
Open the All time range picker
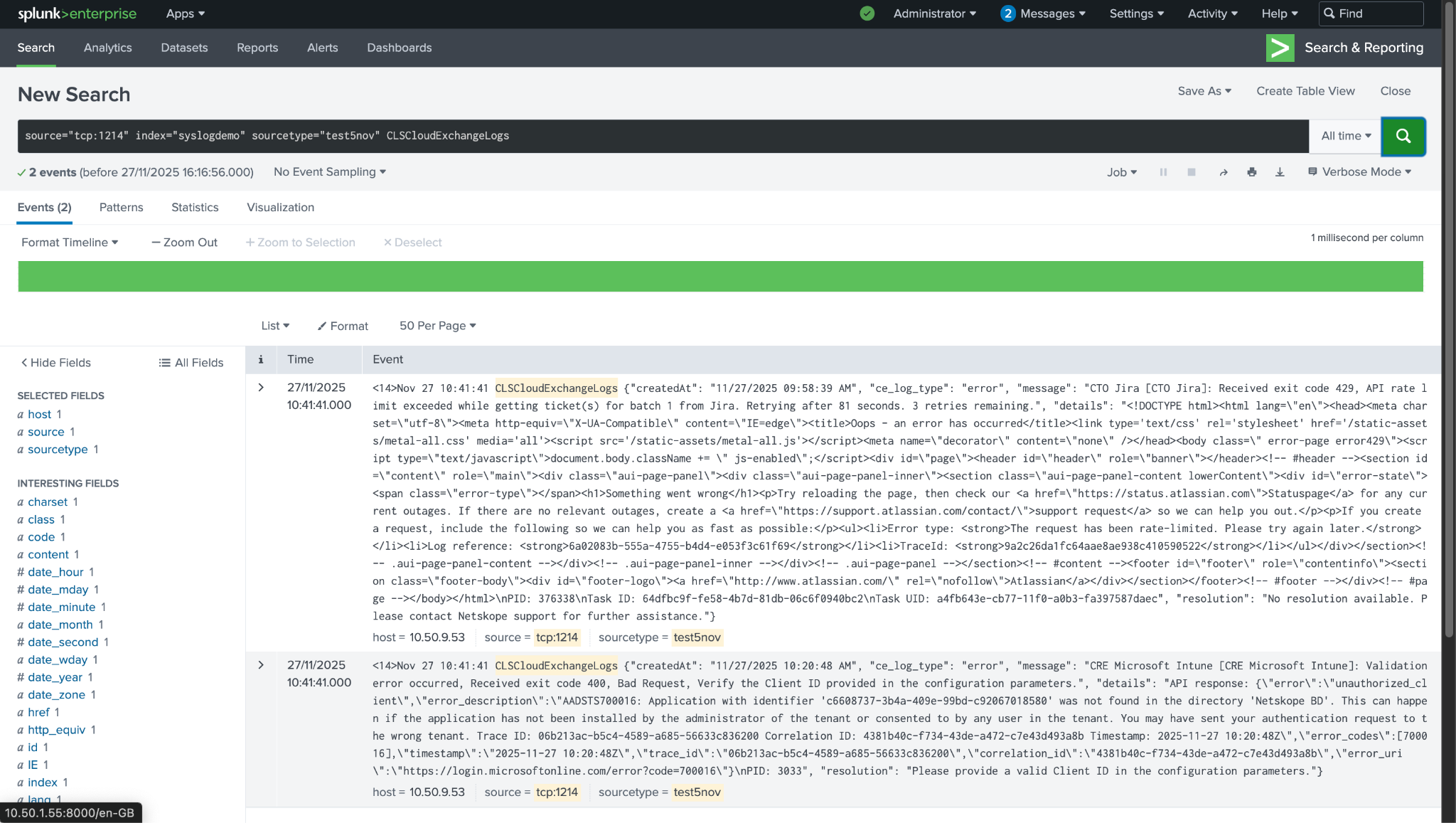point(1346,136)
